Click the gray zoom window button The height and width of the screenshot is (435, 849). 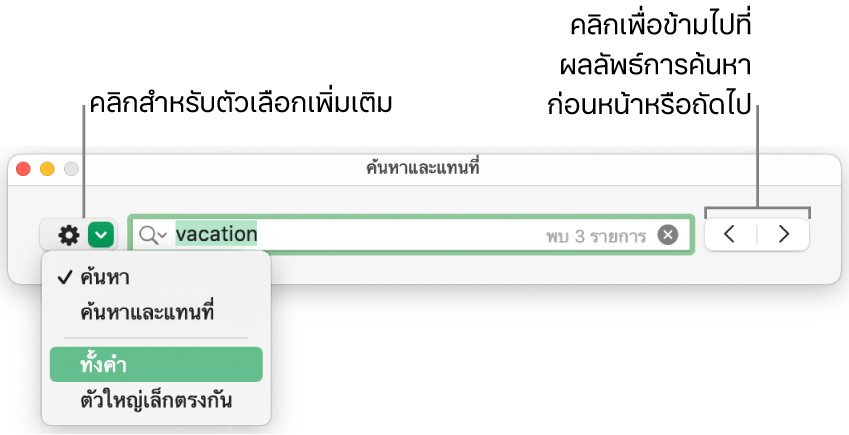click(70, 169)
